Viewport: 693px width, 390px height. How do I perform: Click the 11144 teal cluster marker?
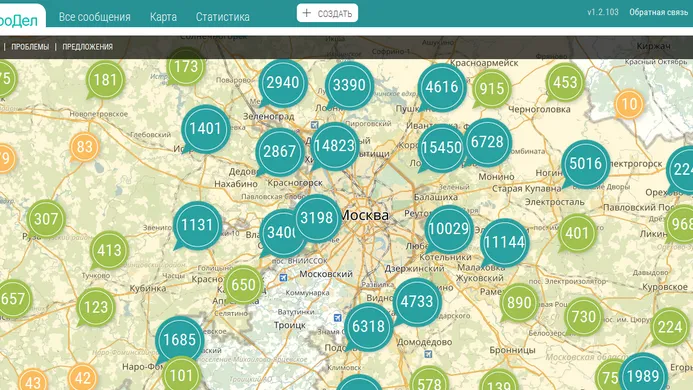pos(504,242)
